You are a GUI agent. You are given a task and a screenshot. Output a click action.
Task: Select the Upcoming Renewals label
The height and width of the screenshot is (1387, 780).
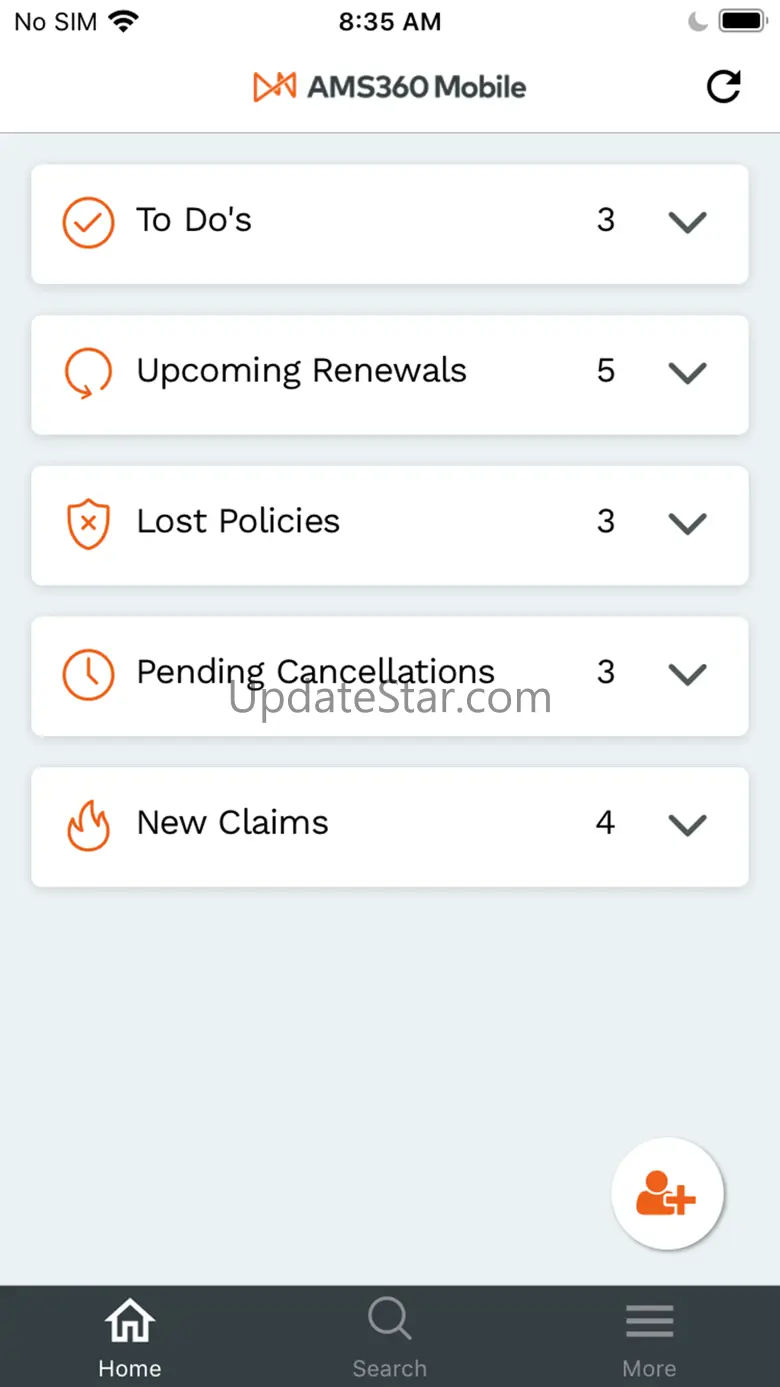(301, 371)
